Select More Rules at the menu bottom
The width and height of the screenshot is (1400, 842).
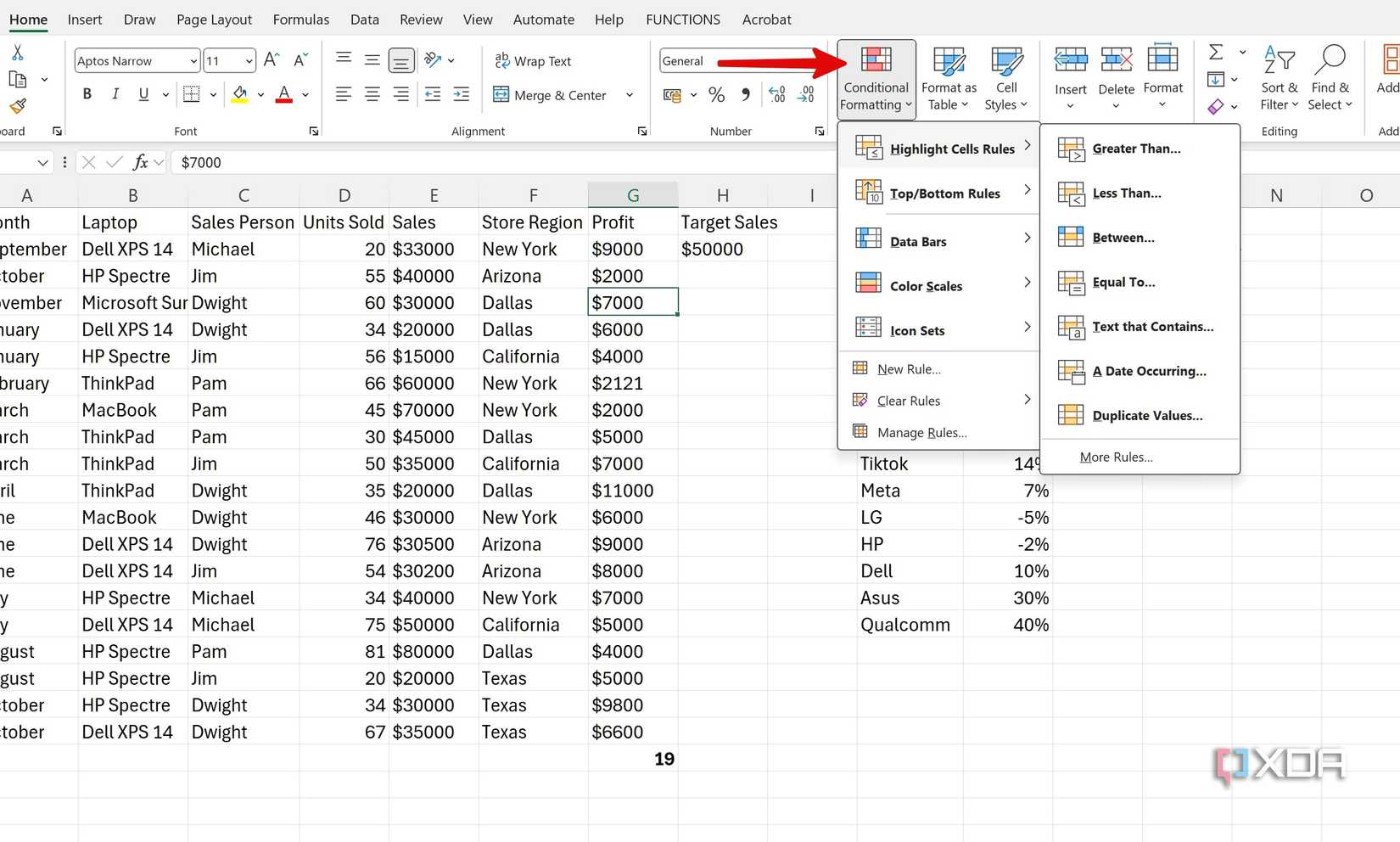[x=1117, y=457]
